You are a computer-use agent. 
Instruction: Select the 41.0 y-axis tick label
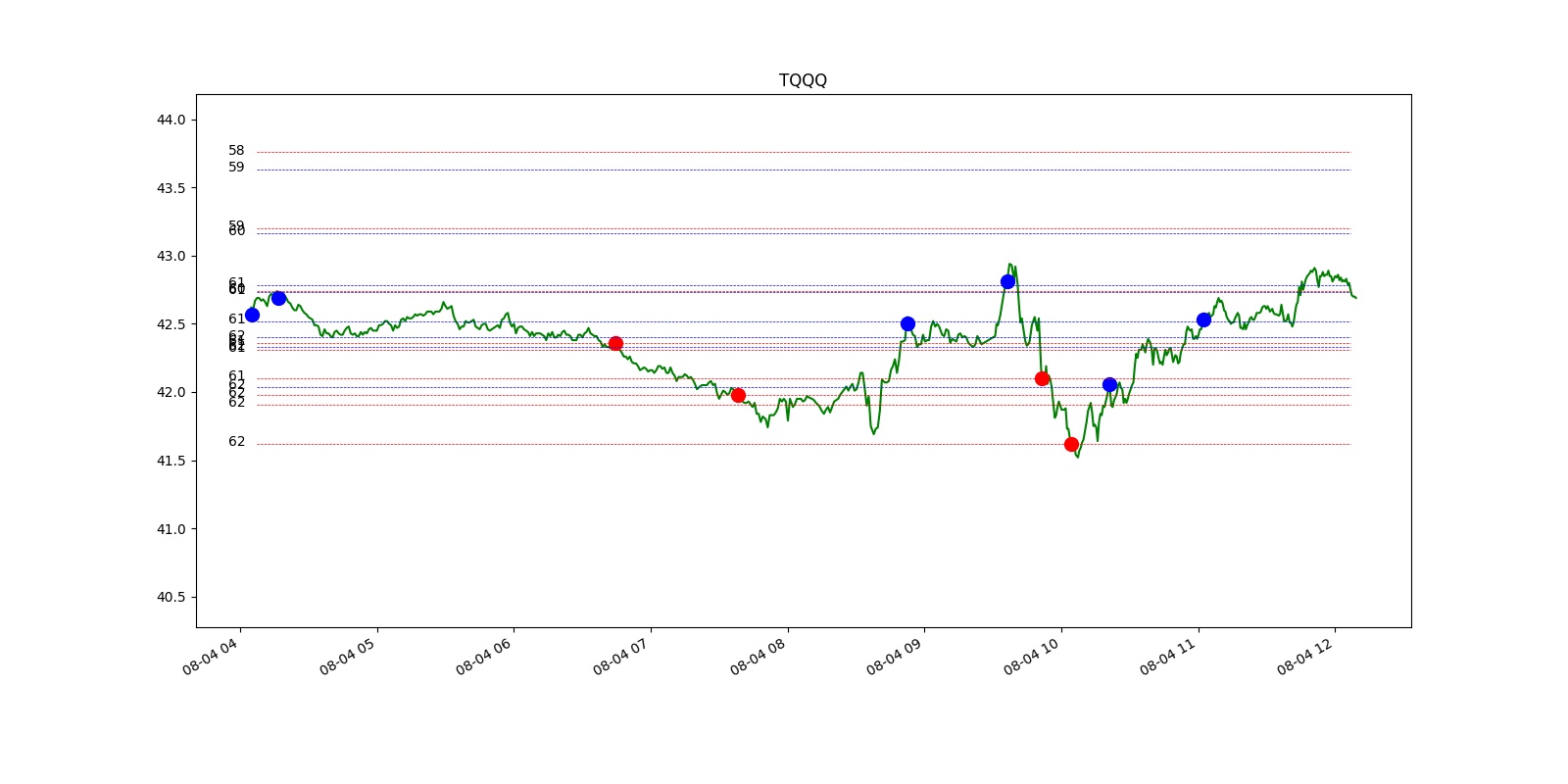(171, 529)
